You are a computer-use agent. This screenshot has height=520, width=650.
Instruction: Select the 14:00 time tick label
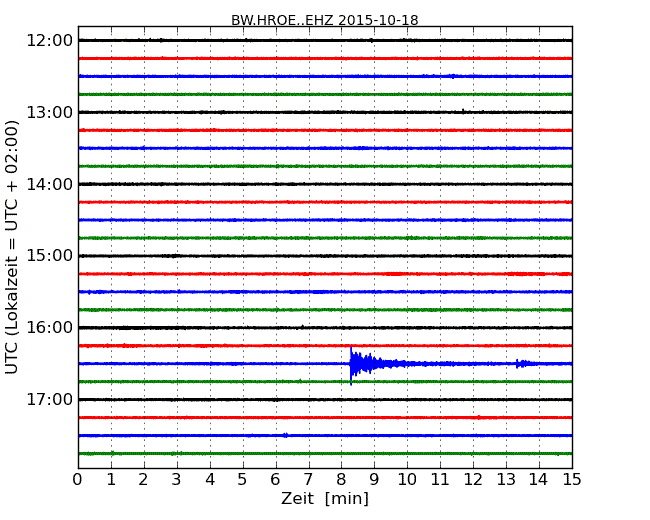click(x=50, y=185)
